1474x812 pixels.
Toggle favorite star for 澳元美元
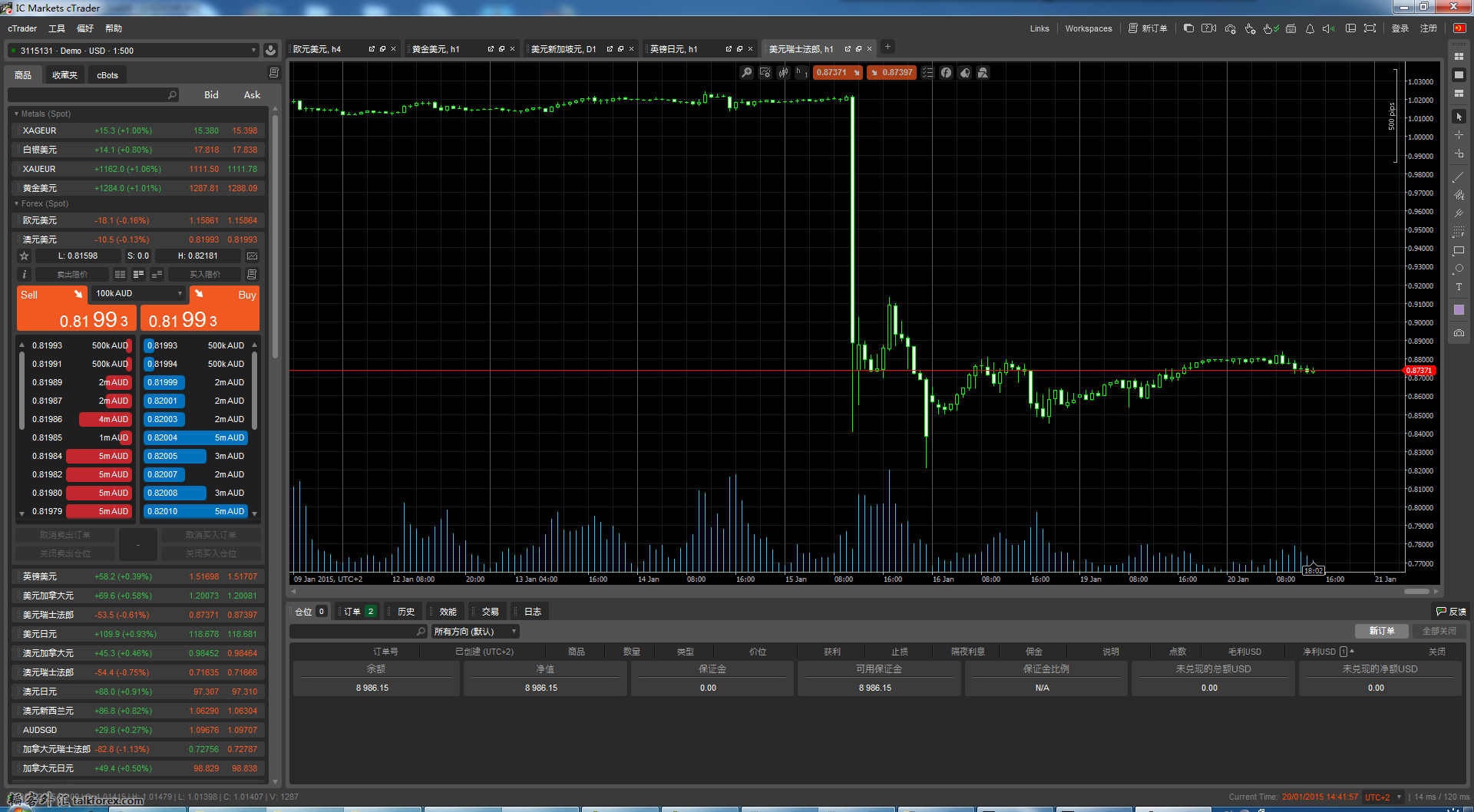pos(24,256)
